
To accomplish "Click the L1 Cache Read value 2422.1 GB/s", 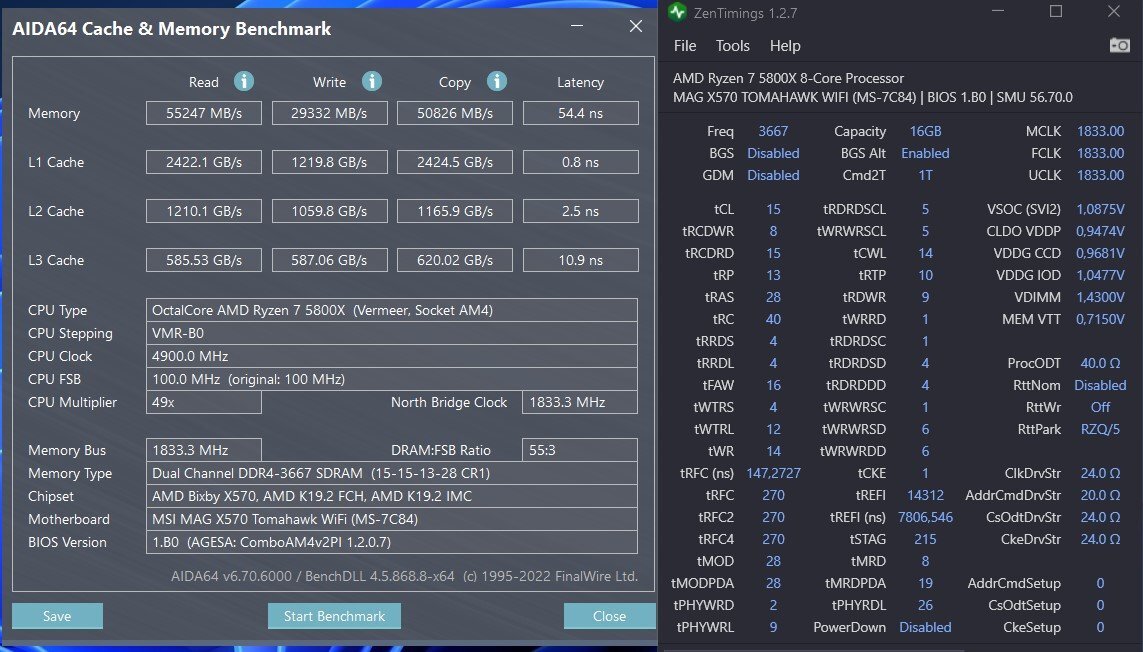I will click(203, 162).
